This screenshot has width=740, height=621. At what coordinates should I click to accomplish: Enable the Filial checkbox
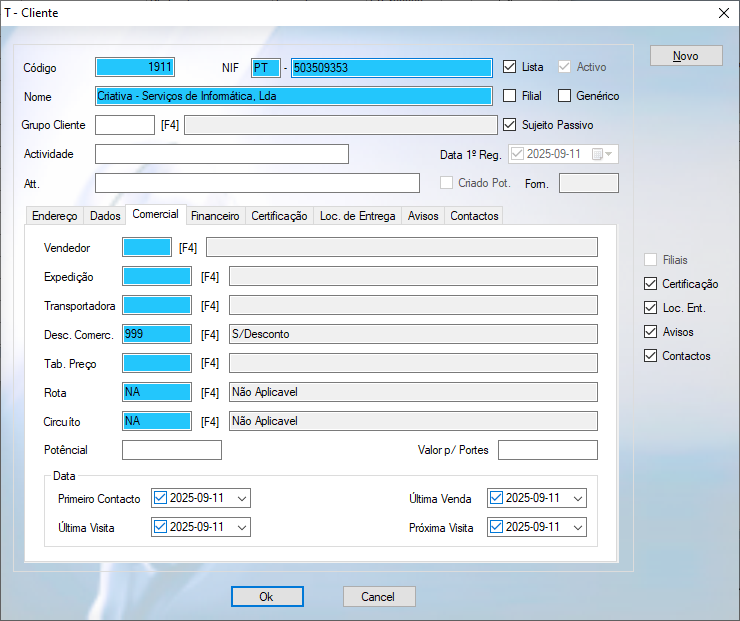tap(509, 96)
